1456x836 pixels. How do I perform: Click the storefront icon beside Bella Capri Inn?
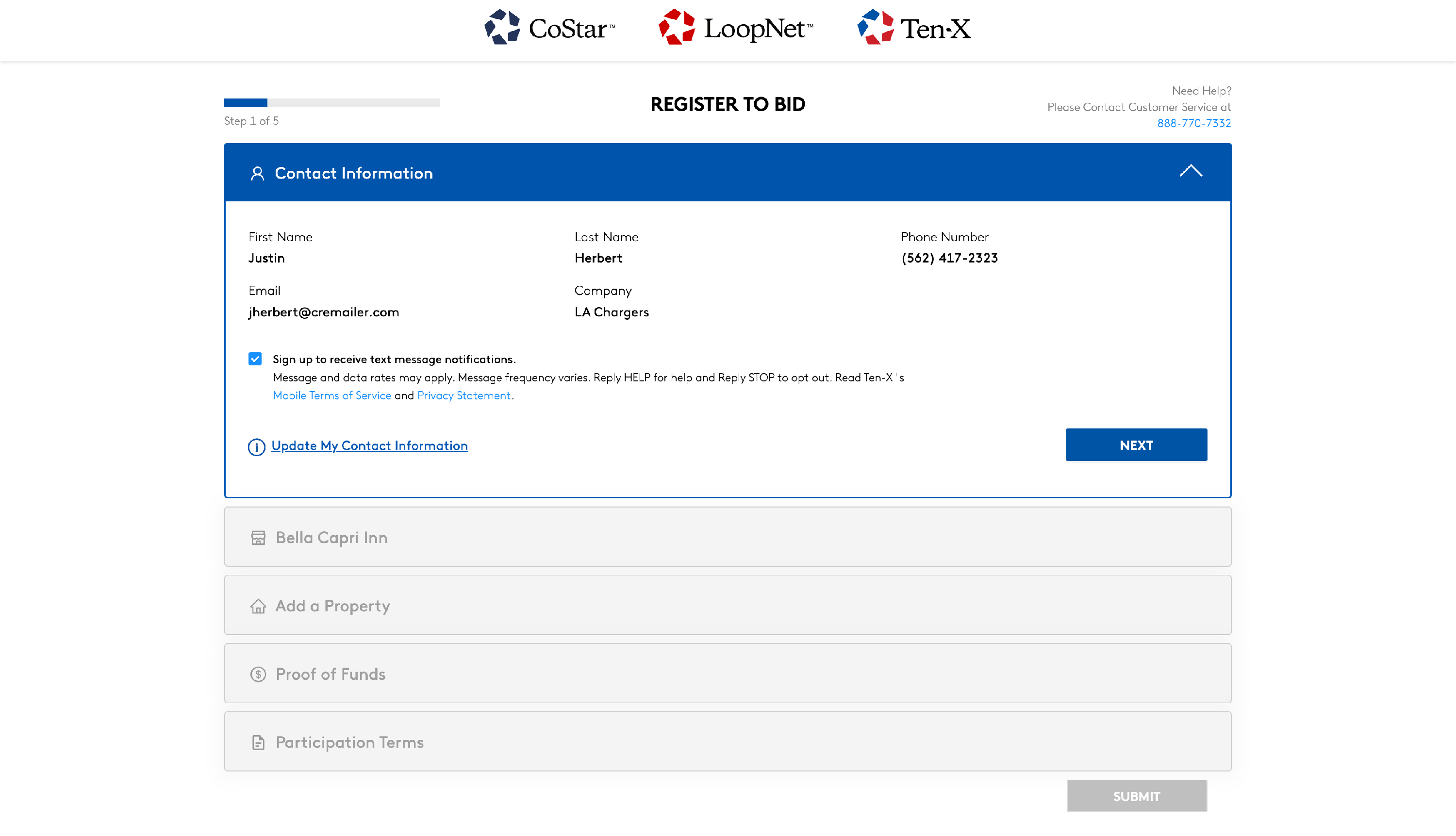click(258, 538)
